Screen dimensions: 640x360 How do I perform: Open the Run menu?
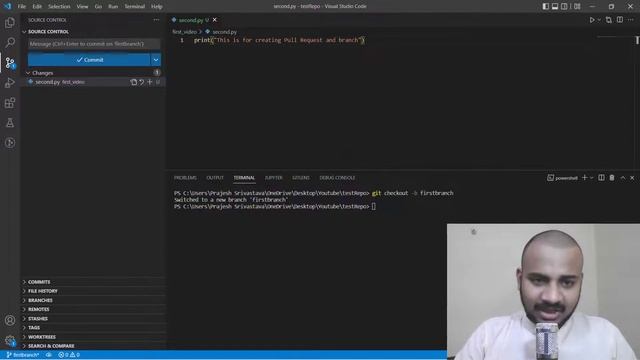pyautogui.click(x=113, y=7)
